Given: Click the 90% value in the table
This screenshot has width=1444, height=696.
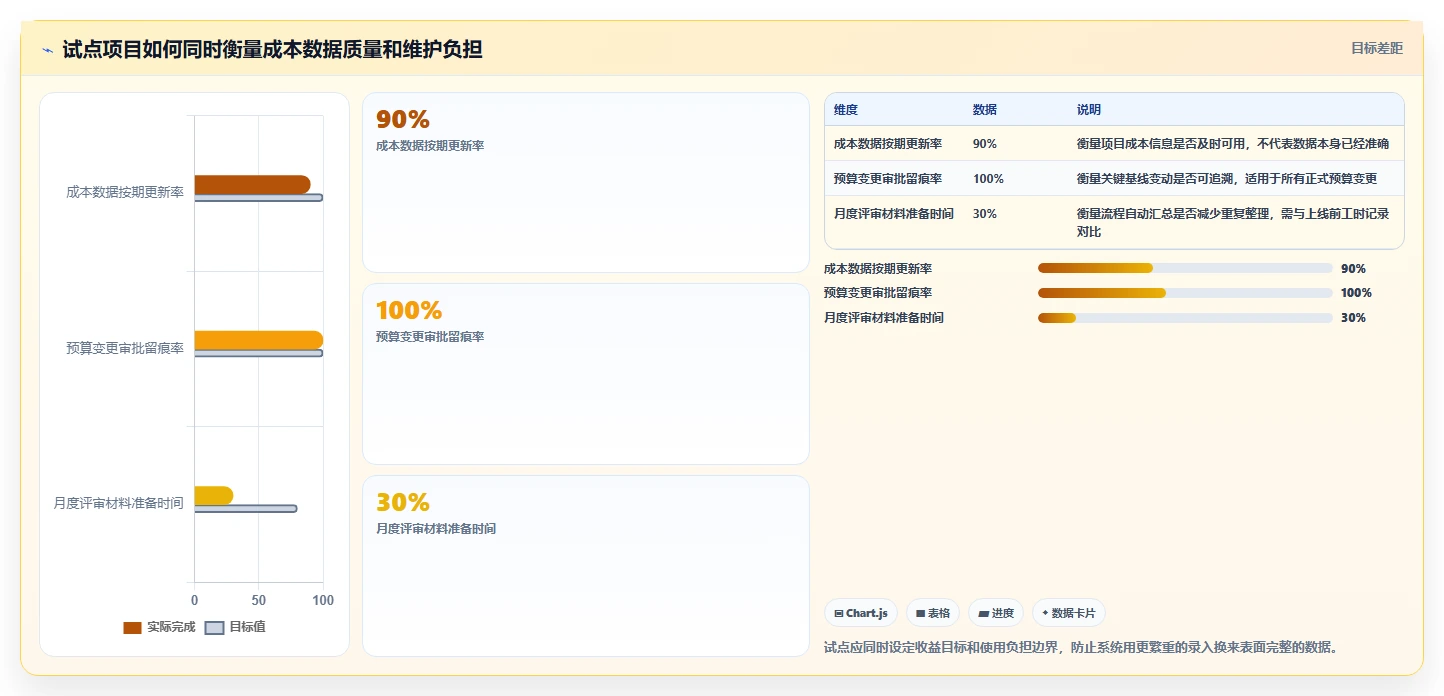Looking at the screenshot, I should tap(985, 144).
